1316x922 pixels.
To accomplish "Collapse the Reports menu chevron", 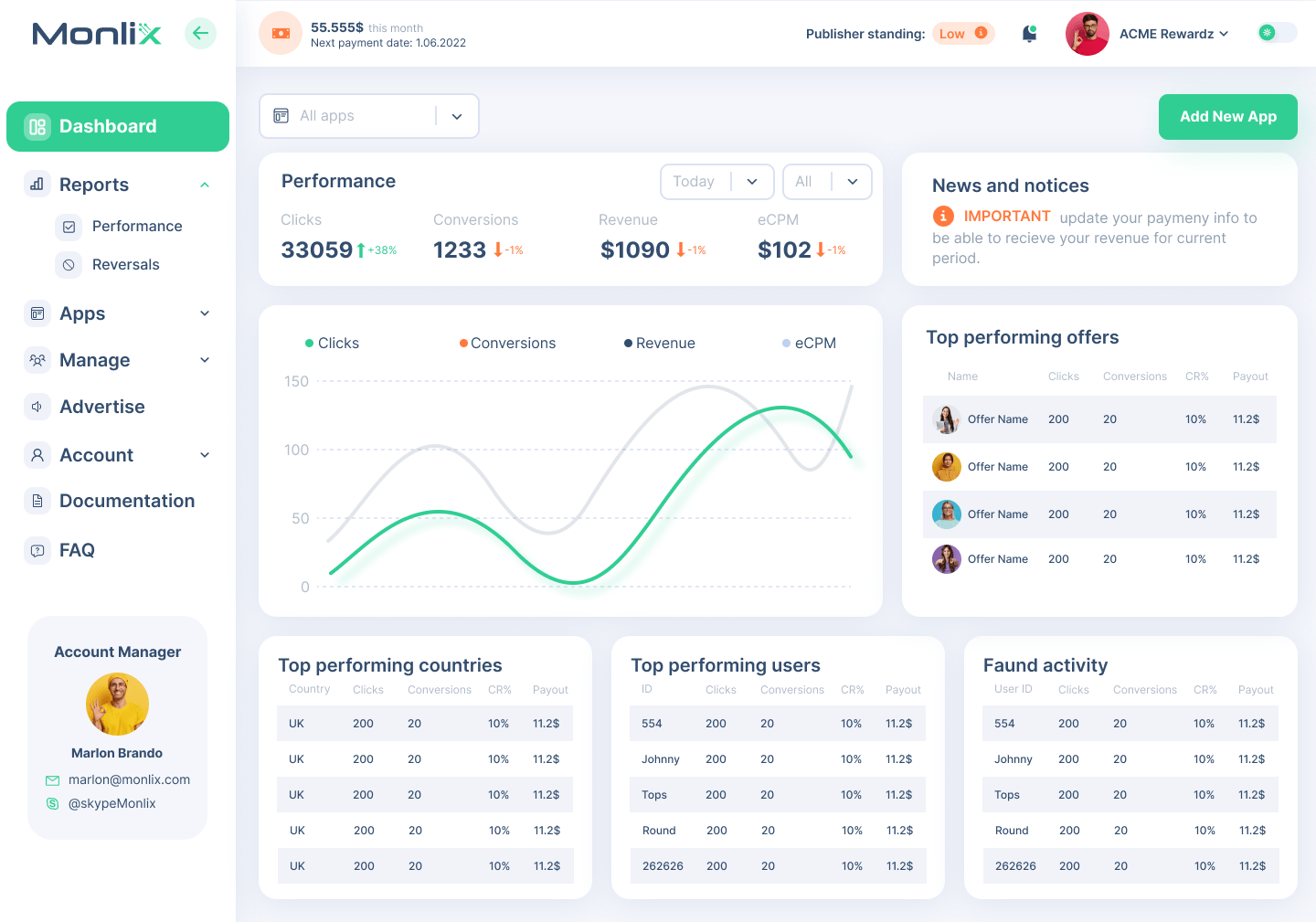I will pyautogui.click(x=205, y=185).
